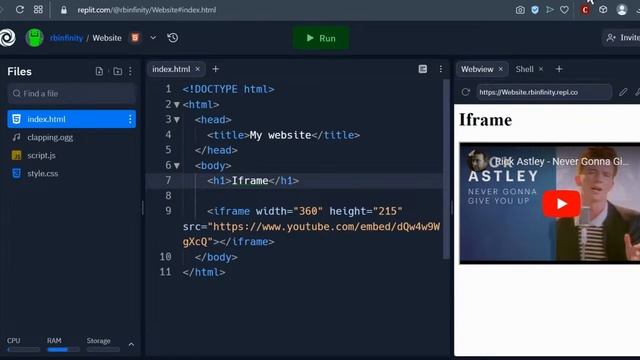Click the Rick Astley video title link
640x360 pixels.
point(562,162)
